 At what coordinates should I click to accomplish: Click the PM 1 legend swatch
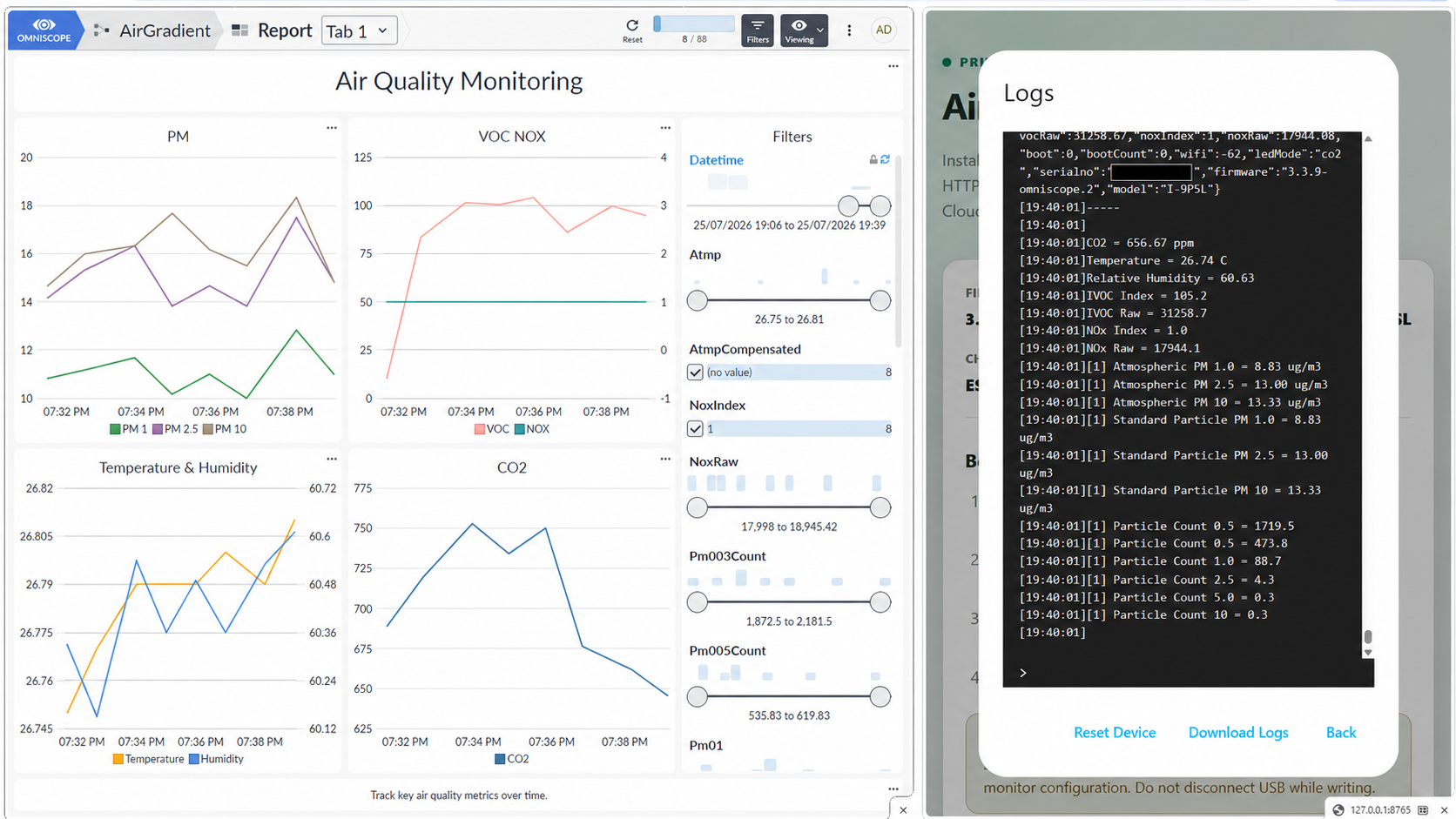pyautogui.click(x=115, y=429)
